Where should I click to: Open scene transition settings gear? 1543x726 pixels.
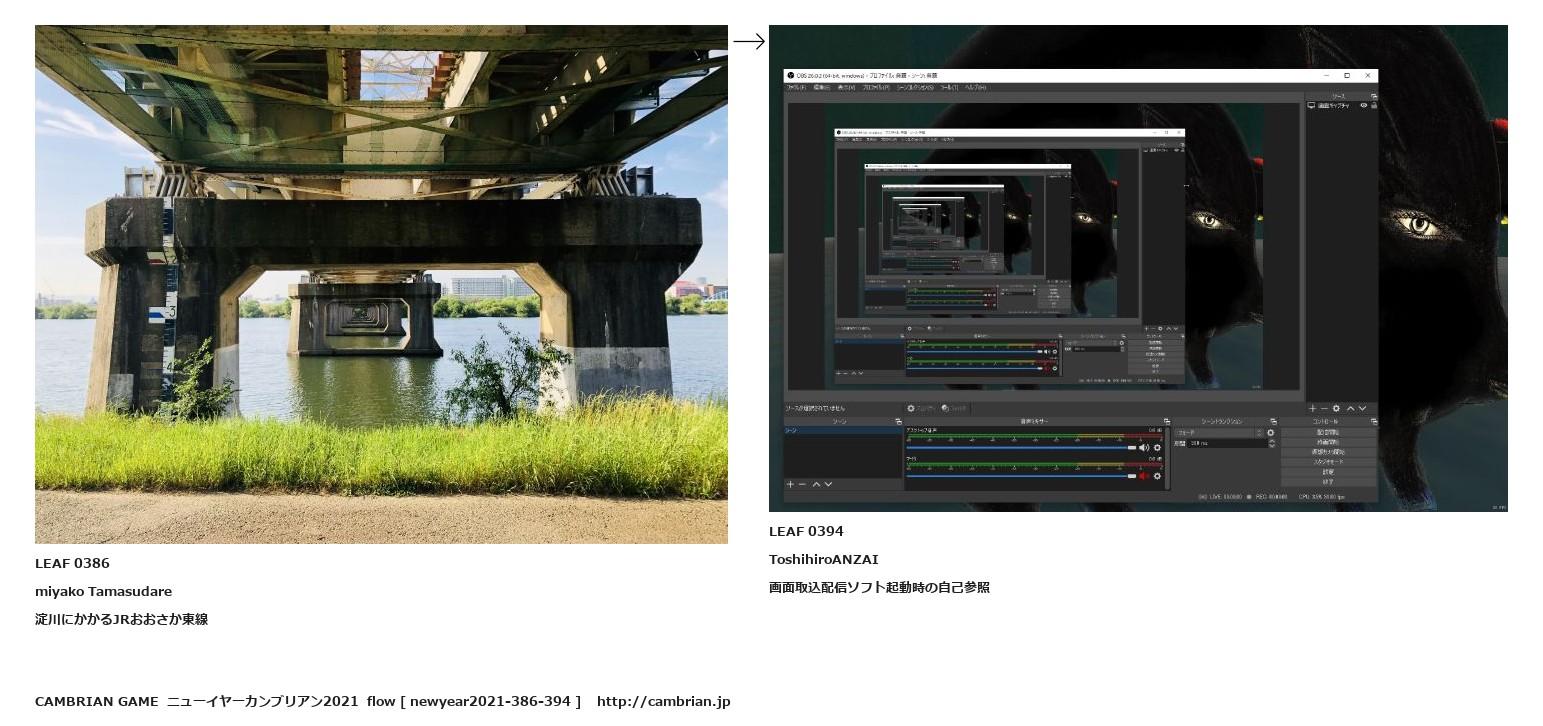[x=1271, y=433]
